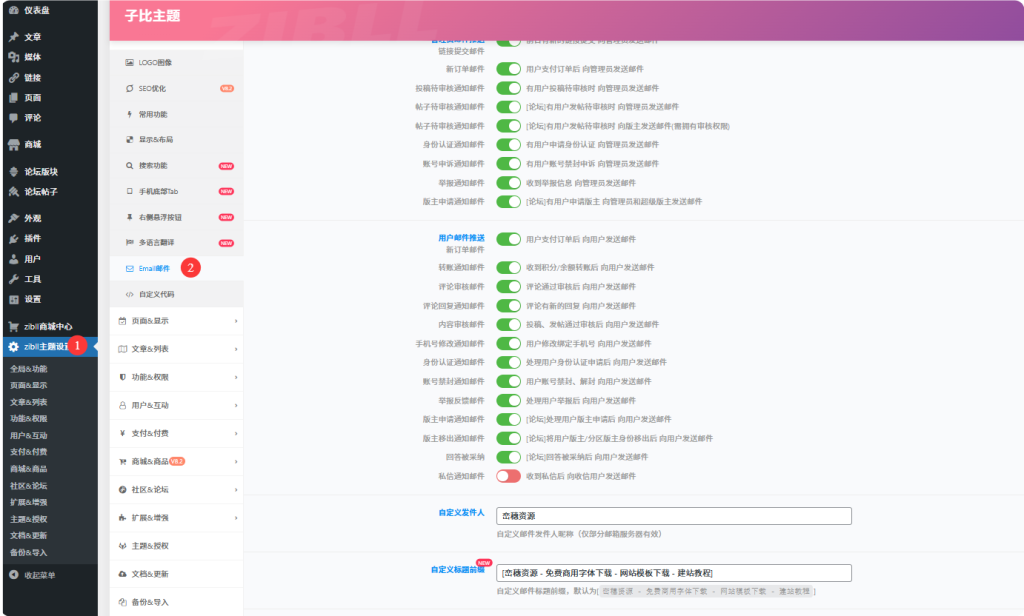Toggle the 转账通知邮件 switch
Screen dimensions: 1024x616
tap(508, 267)
